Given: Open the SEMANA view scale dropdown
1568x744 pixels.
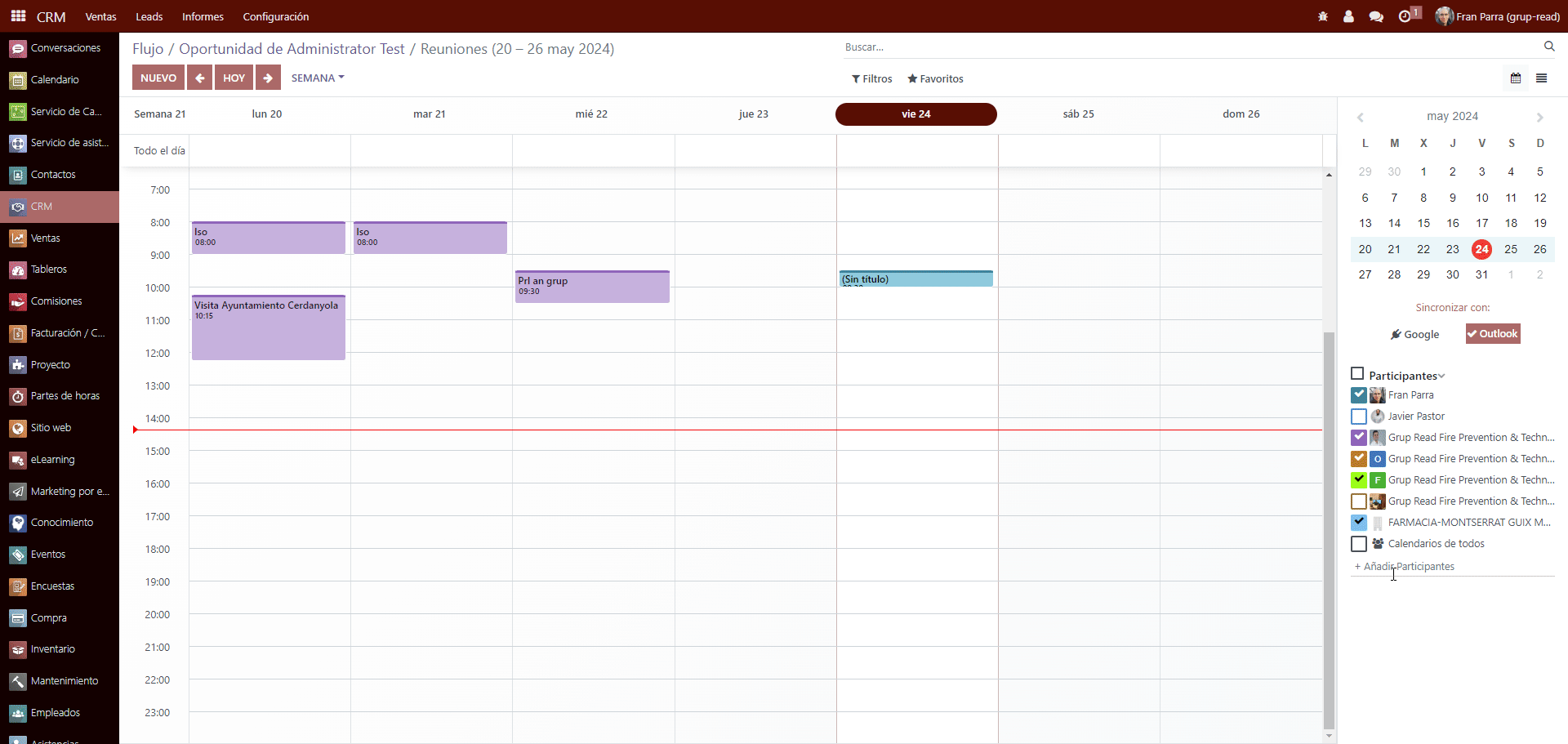Looking at the screenshot, I should pyautogui.click(x=317, y=78).
